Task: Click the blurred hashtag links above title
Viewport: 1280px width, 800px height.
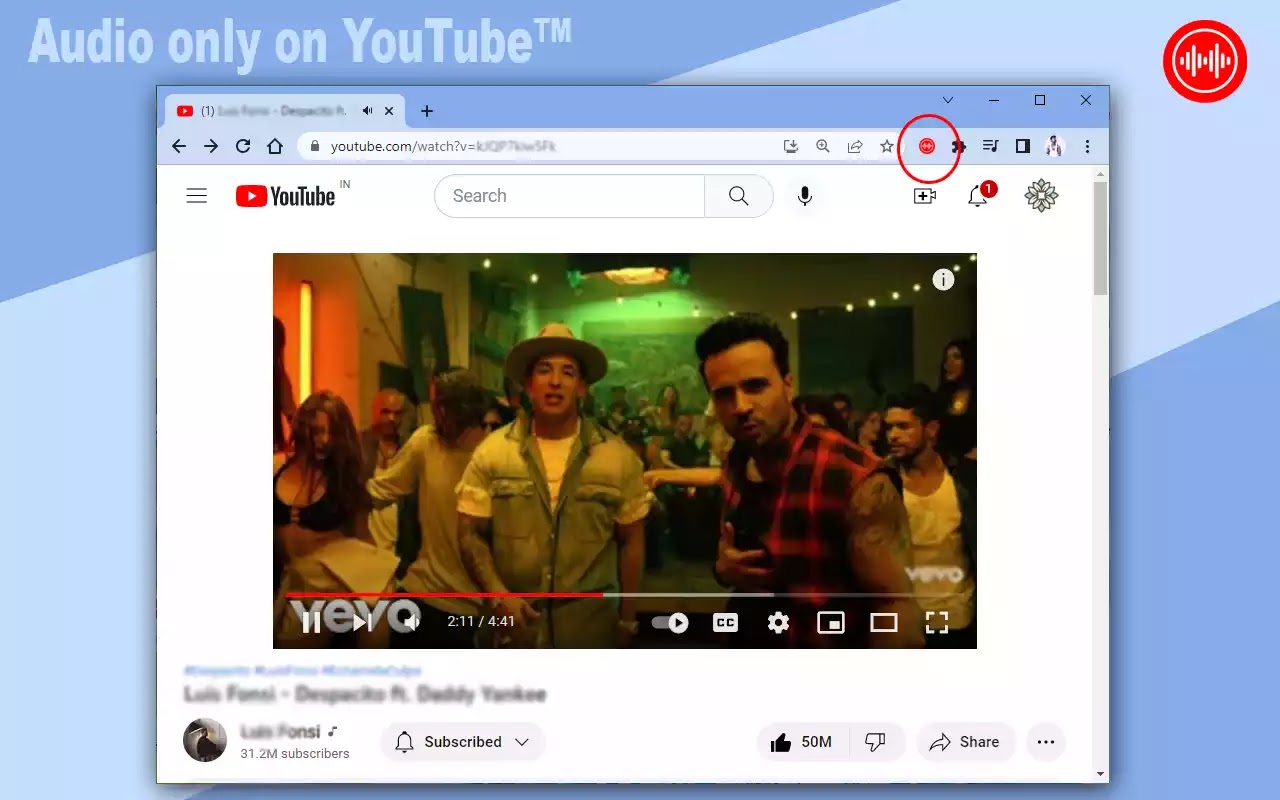Action: [302, 670]
